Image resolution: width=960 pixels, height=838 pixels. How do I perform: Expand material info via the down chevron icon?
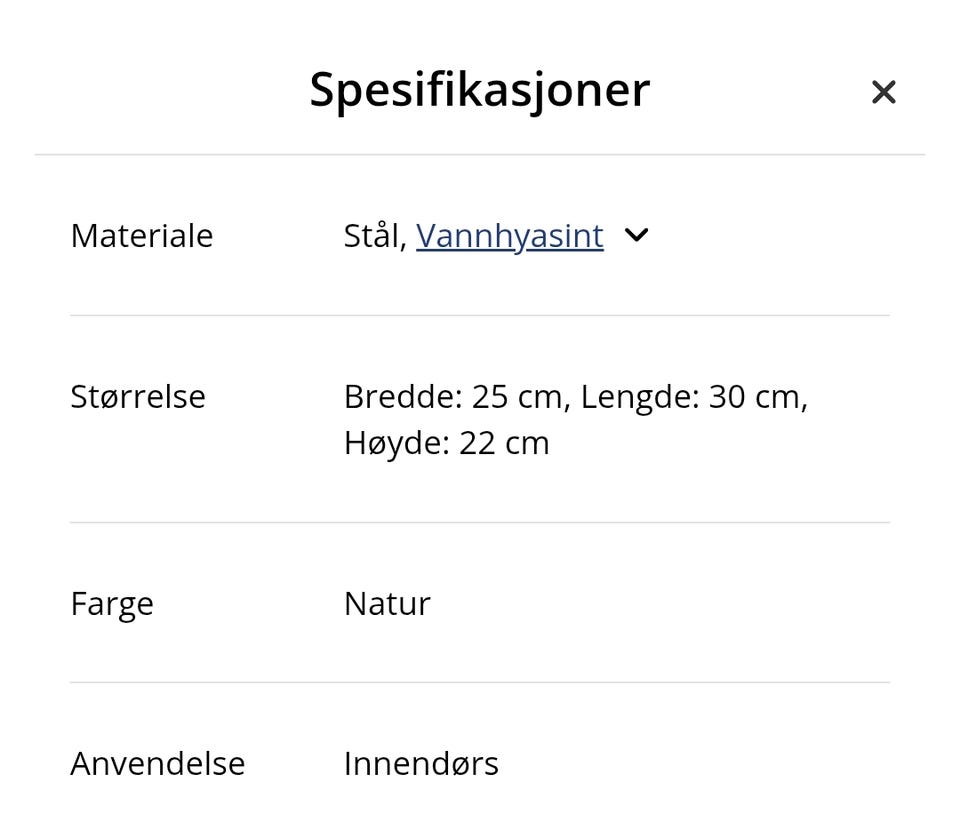tap(636, 236)
